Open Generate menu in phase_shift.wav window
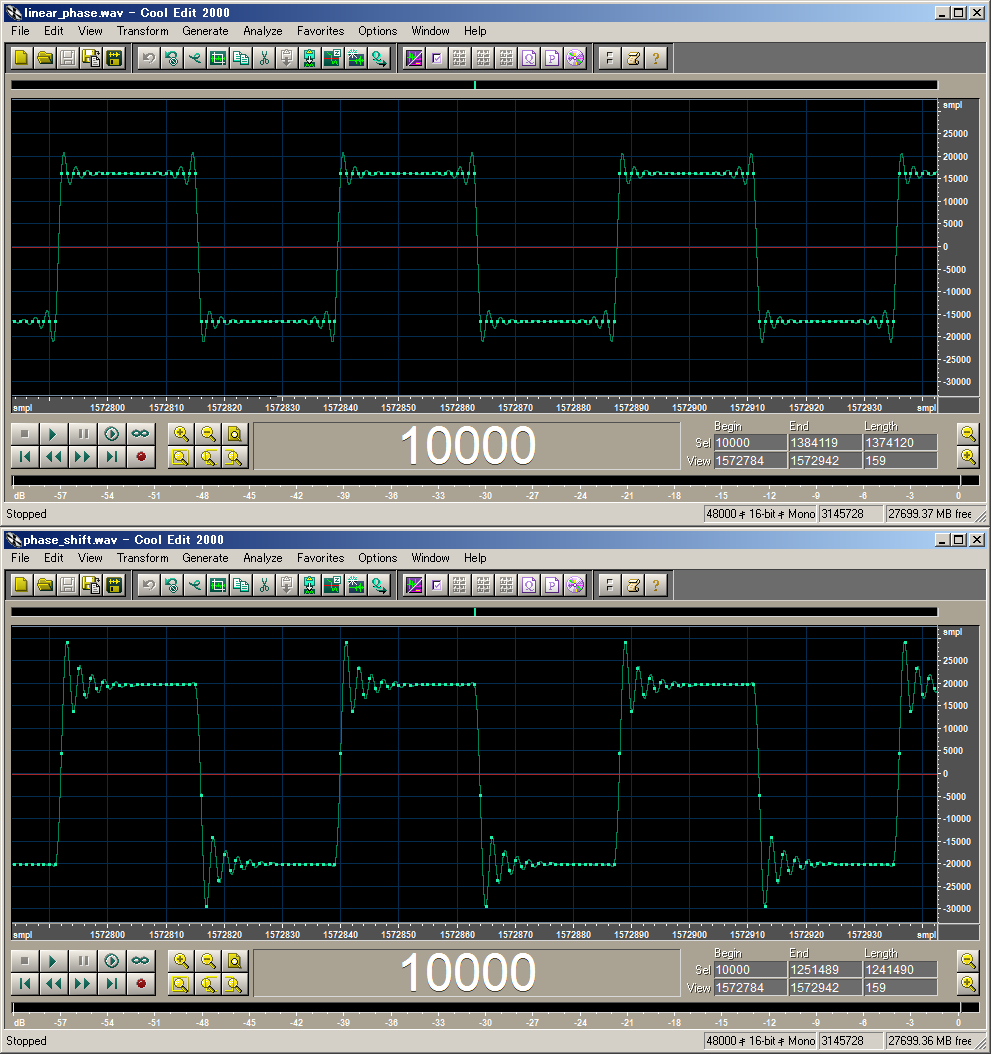The height and width of the screenshot is (1054, 991). tap(205, 558)
